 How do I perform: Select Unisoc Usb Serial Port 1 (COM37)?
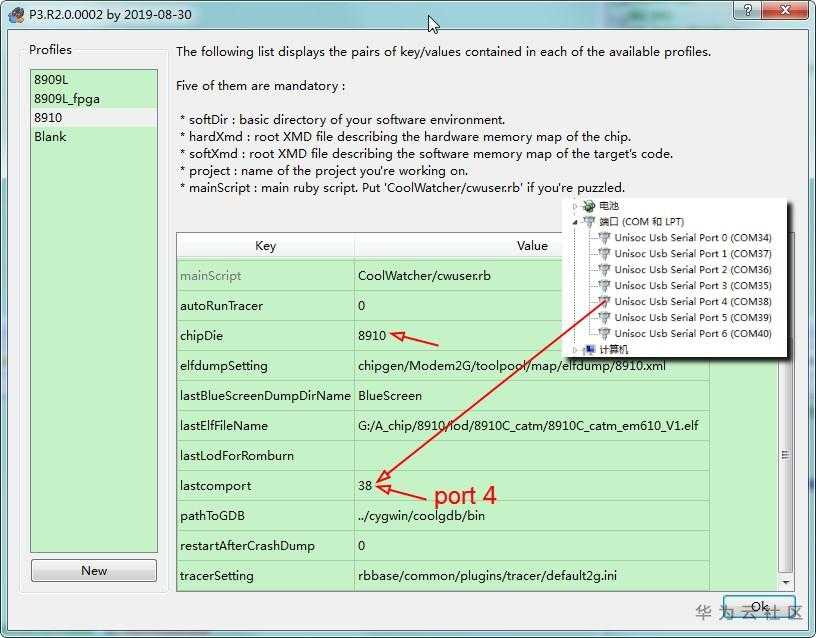[x=693, y=254]
